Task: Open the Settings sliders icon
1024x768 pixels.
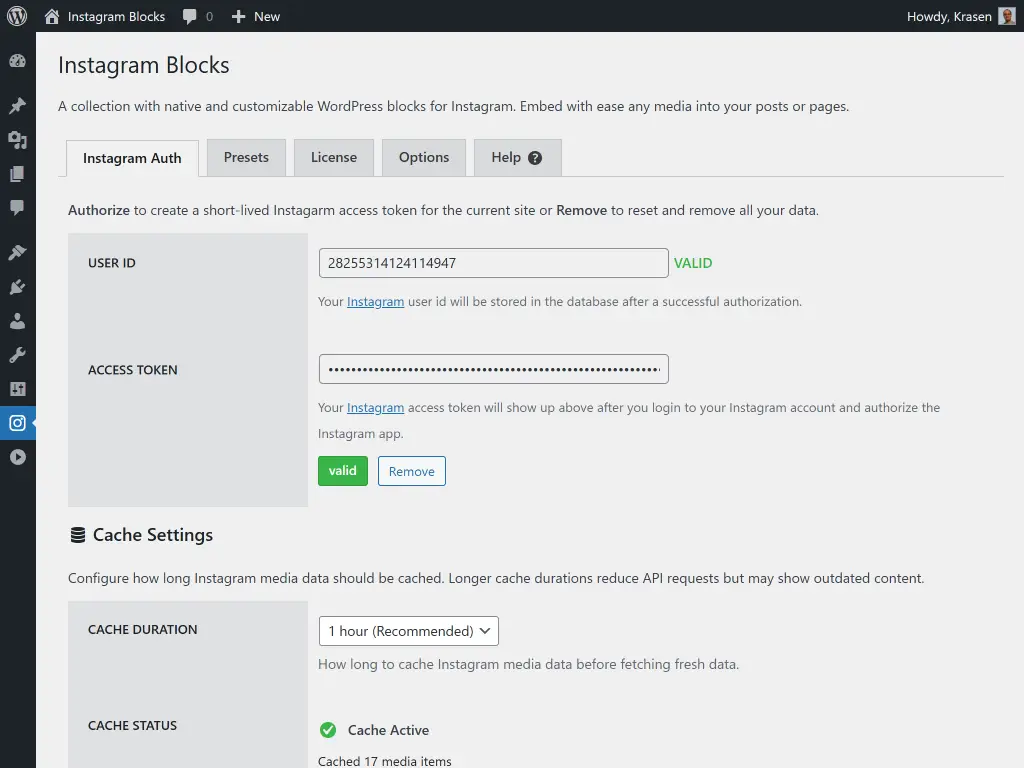Action: tap(18, 388)
